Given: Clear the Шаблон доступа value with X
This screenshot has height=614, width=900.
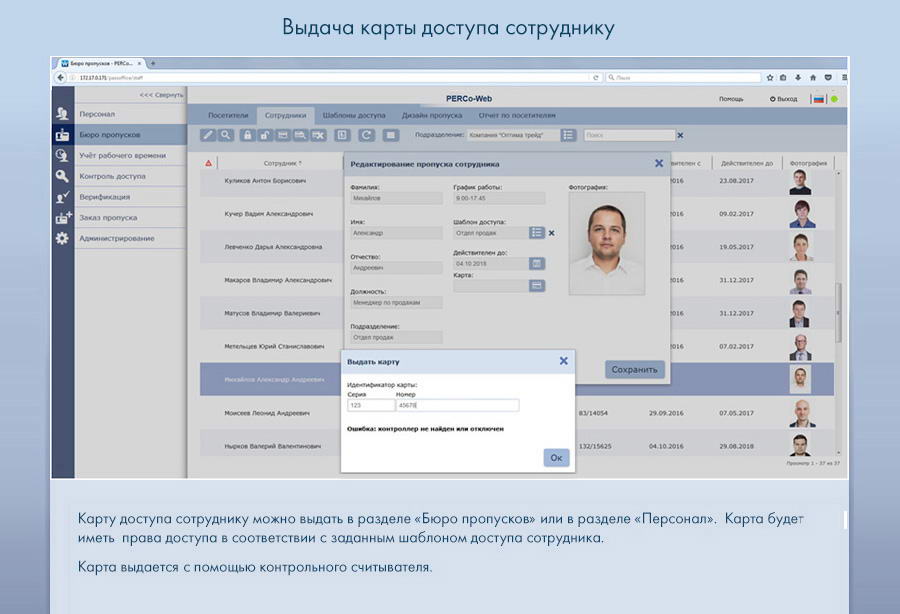Looking at the screenshot, I should pyautogui.click(x=552, y=232).
